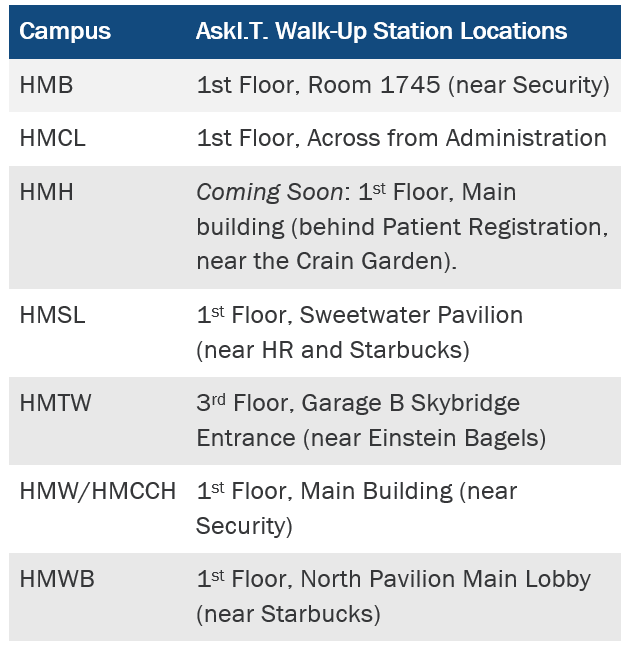Select the HMCL campus cell

coord(52,138)
